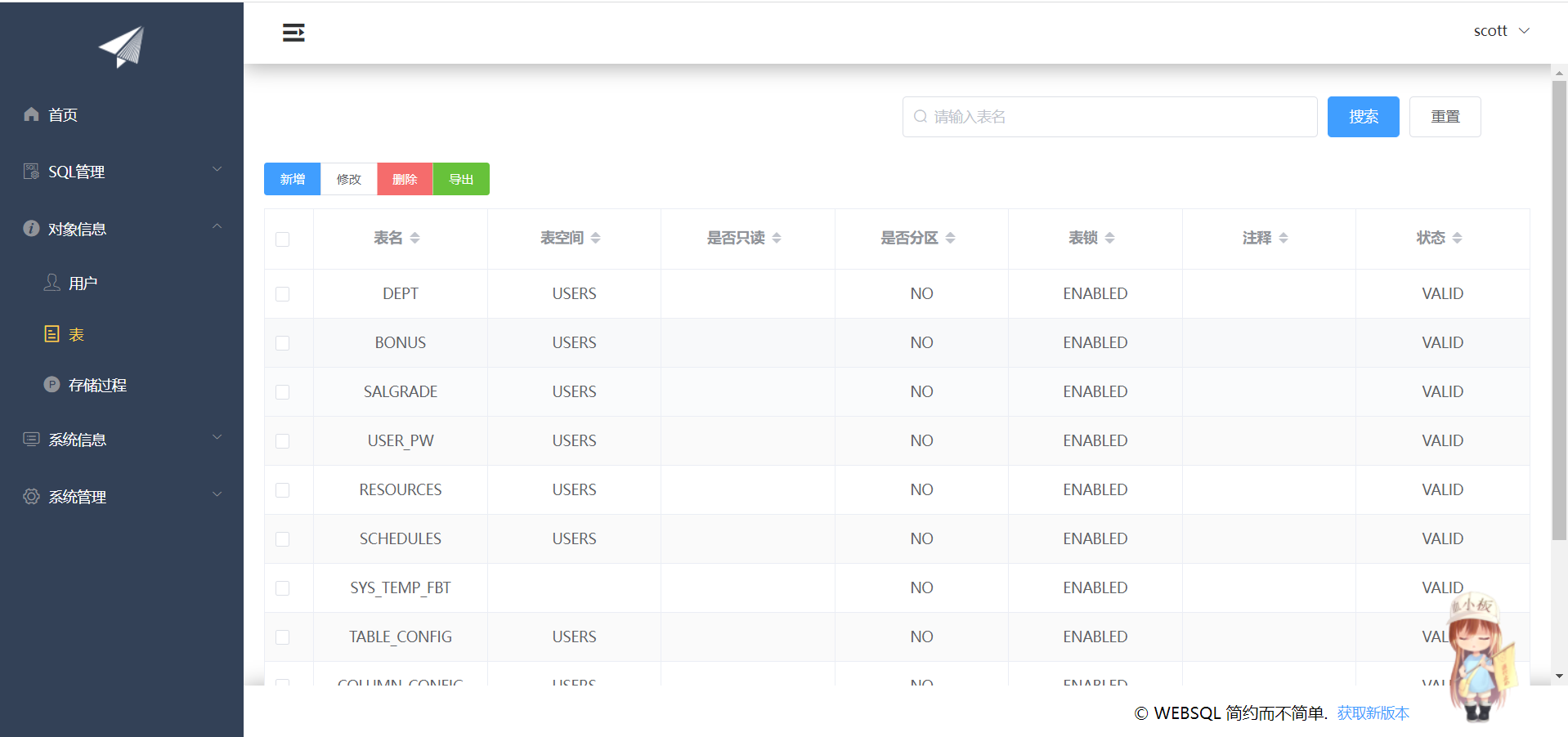This screenshot has height=737, width=1568.
Task: Click the USER_PW table name cell
Action: 401,440
